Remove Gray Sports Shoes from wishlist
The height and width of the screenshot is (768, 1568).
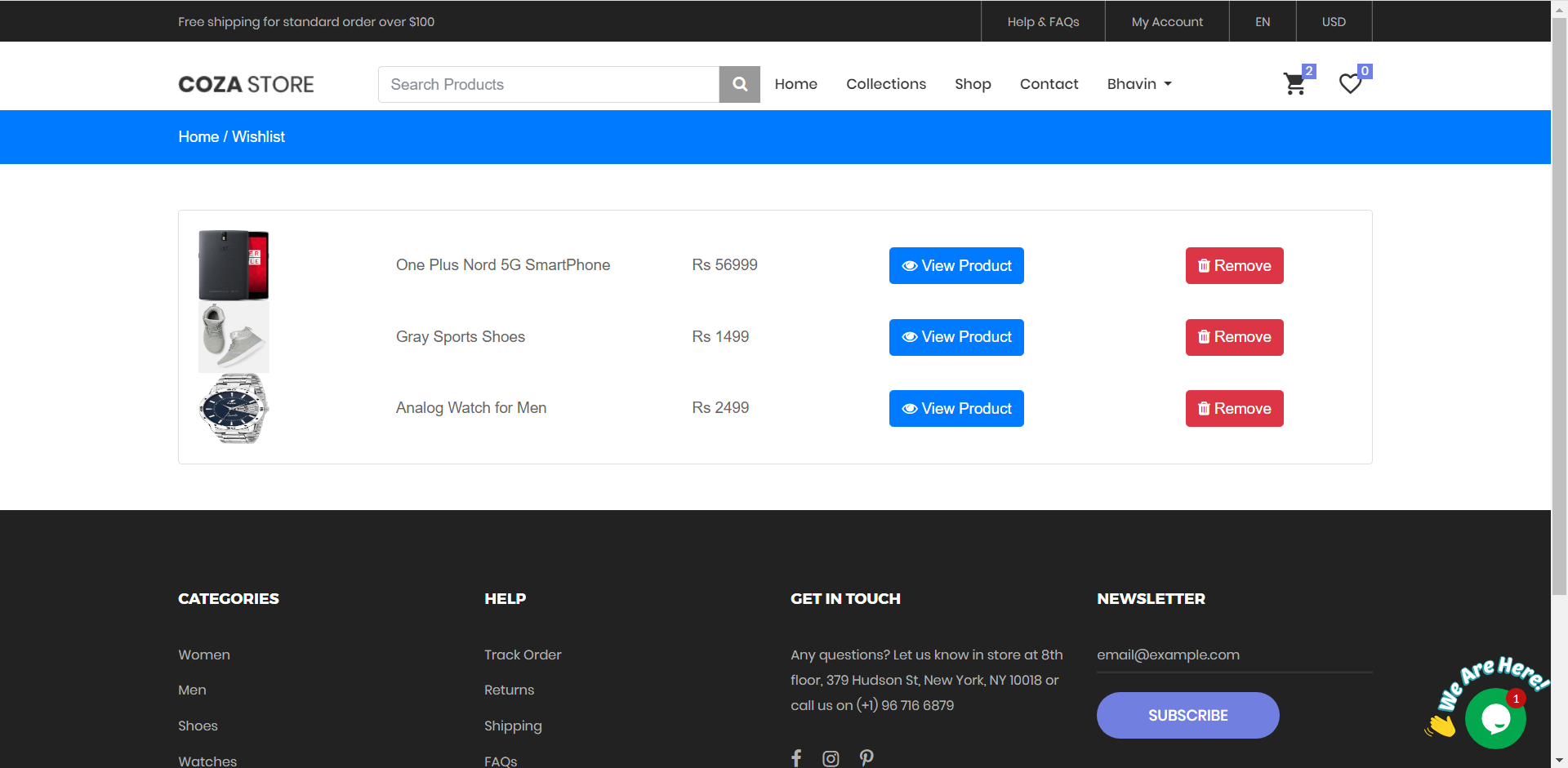(1234, 337)
